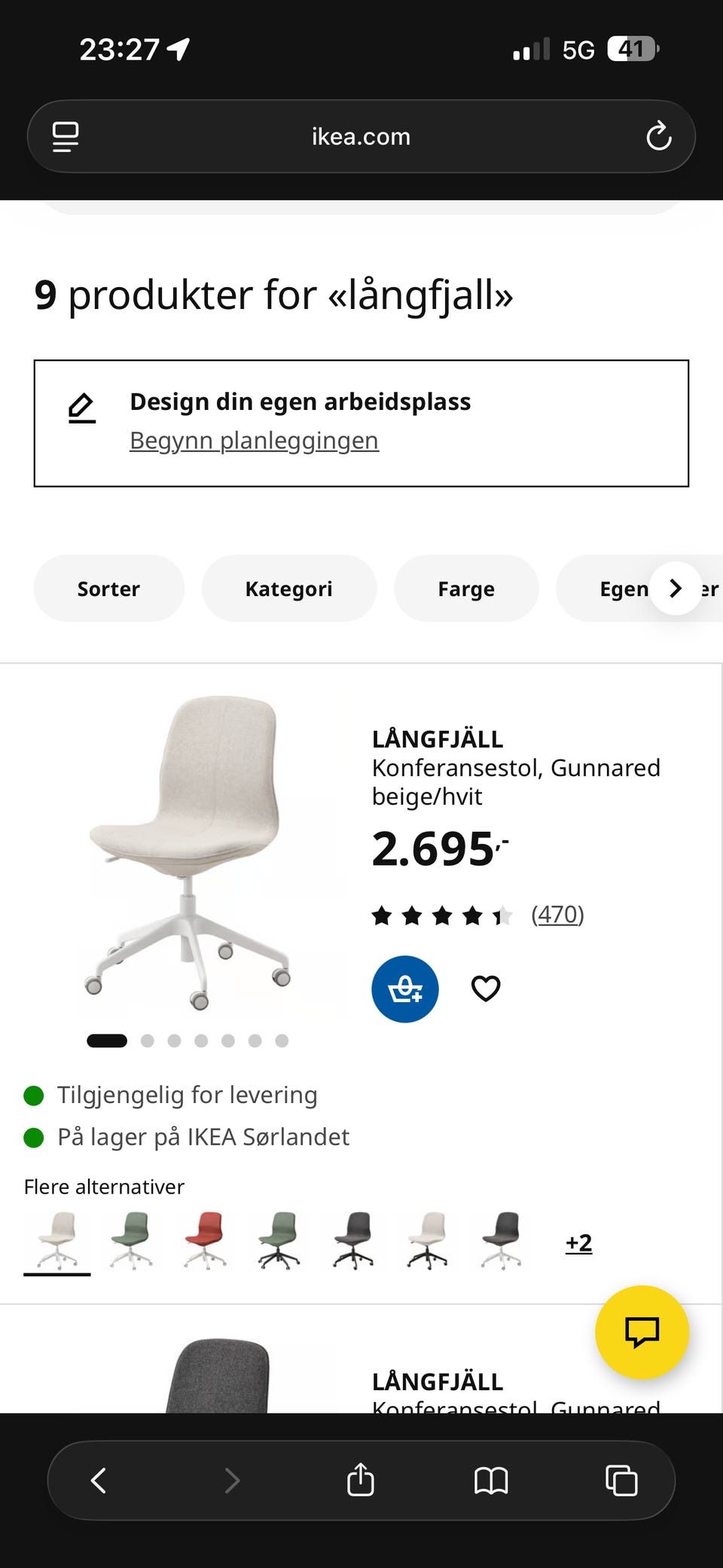Screen dimensions: 723x1568
Task: Open the Safari tabs overview icon
Action: pos(621,1481)
